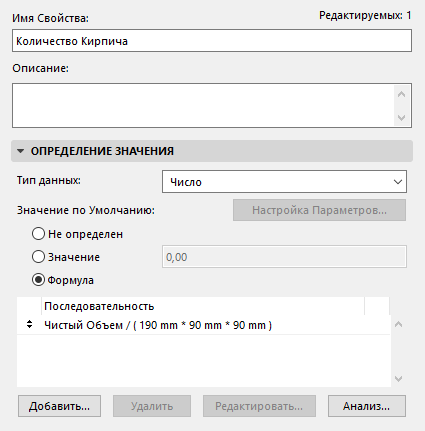Select the Формула radio button

tap(38, 280)
